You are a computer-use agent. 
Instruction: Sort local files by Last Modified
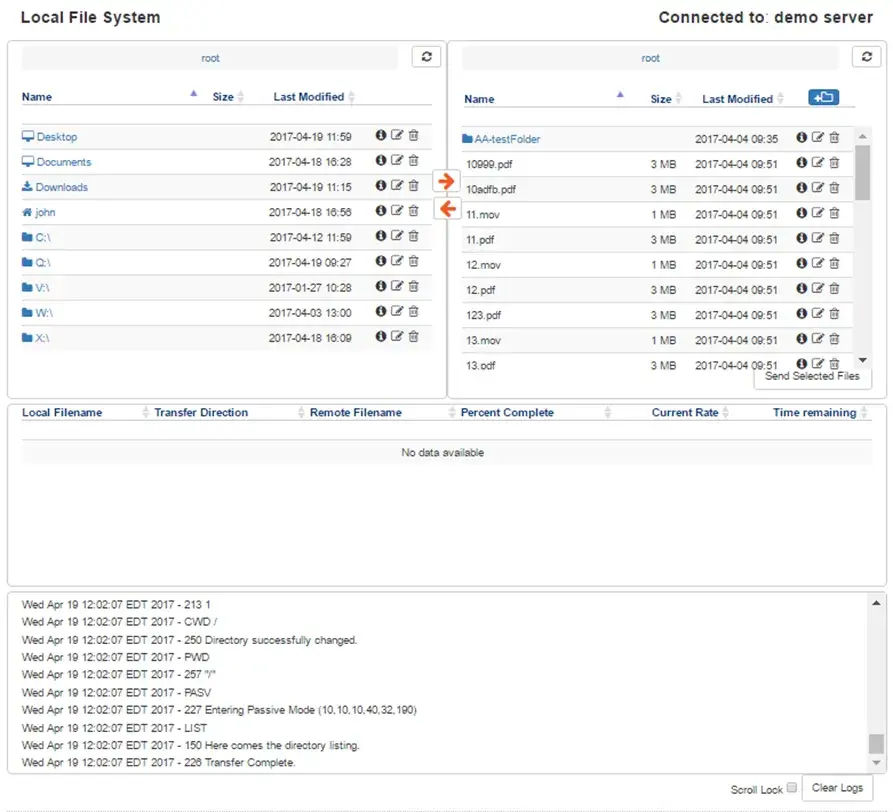(x=309, y=97)
